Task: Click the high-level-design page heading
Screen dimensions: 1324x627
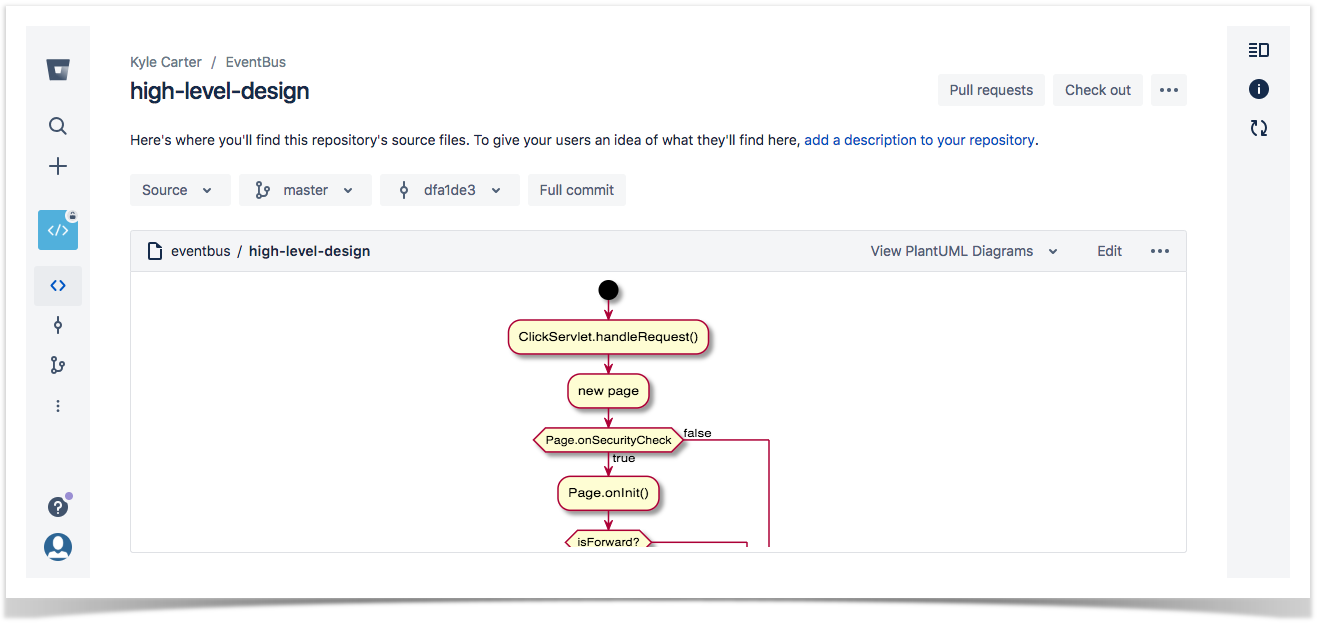Action: coord(220,91)
